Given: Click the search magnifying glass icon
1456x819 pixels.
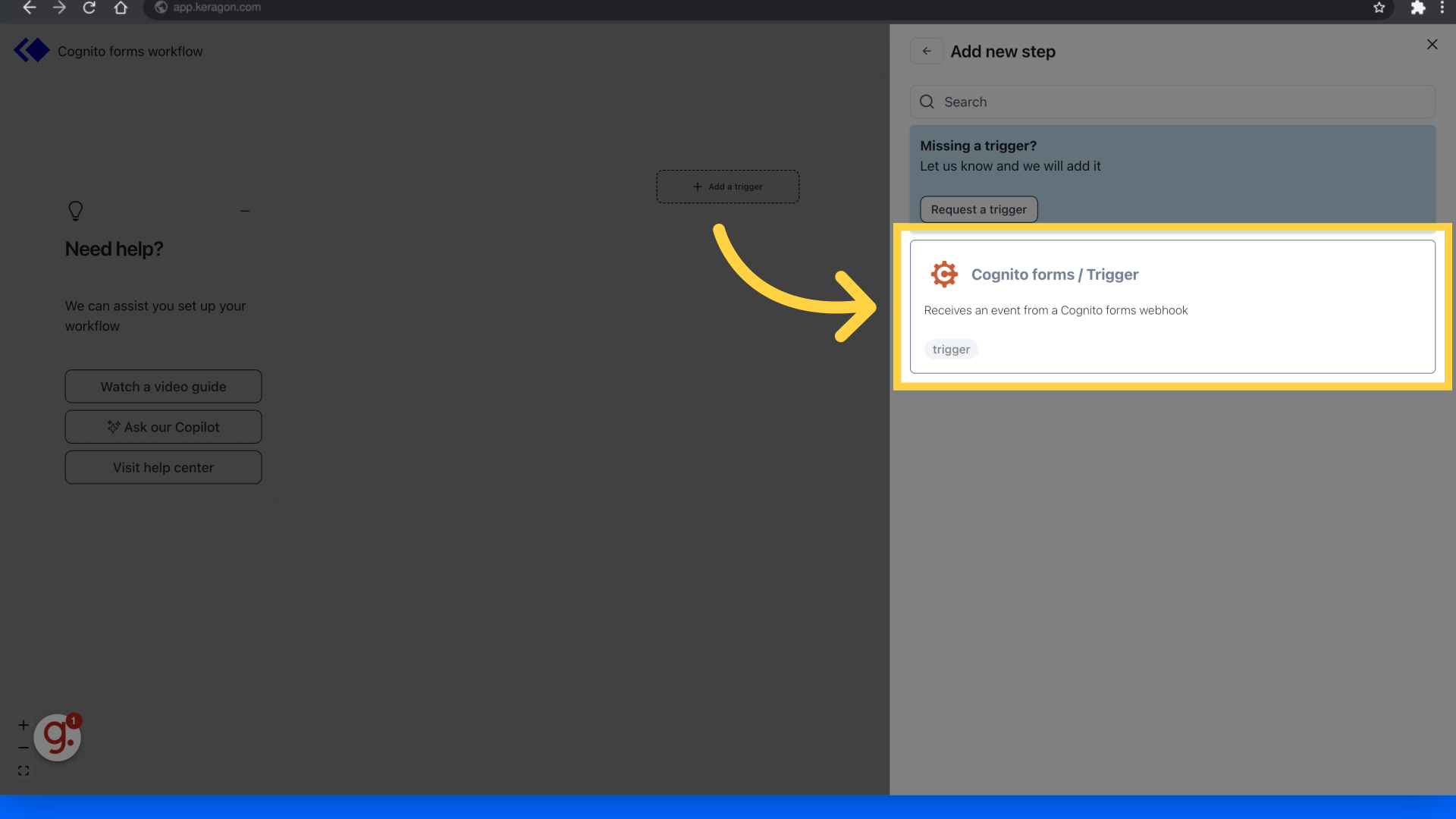Looking at the screenshot, I should 927,101.
